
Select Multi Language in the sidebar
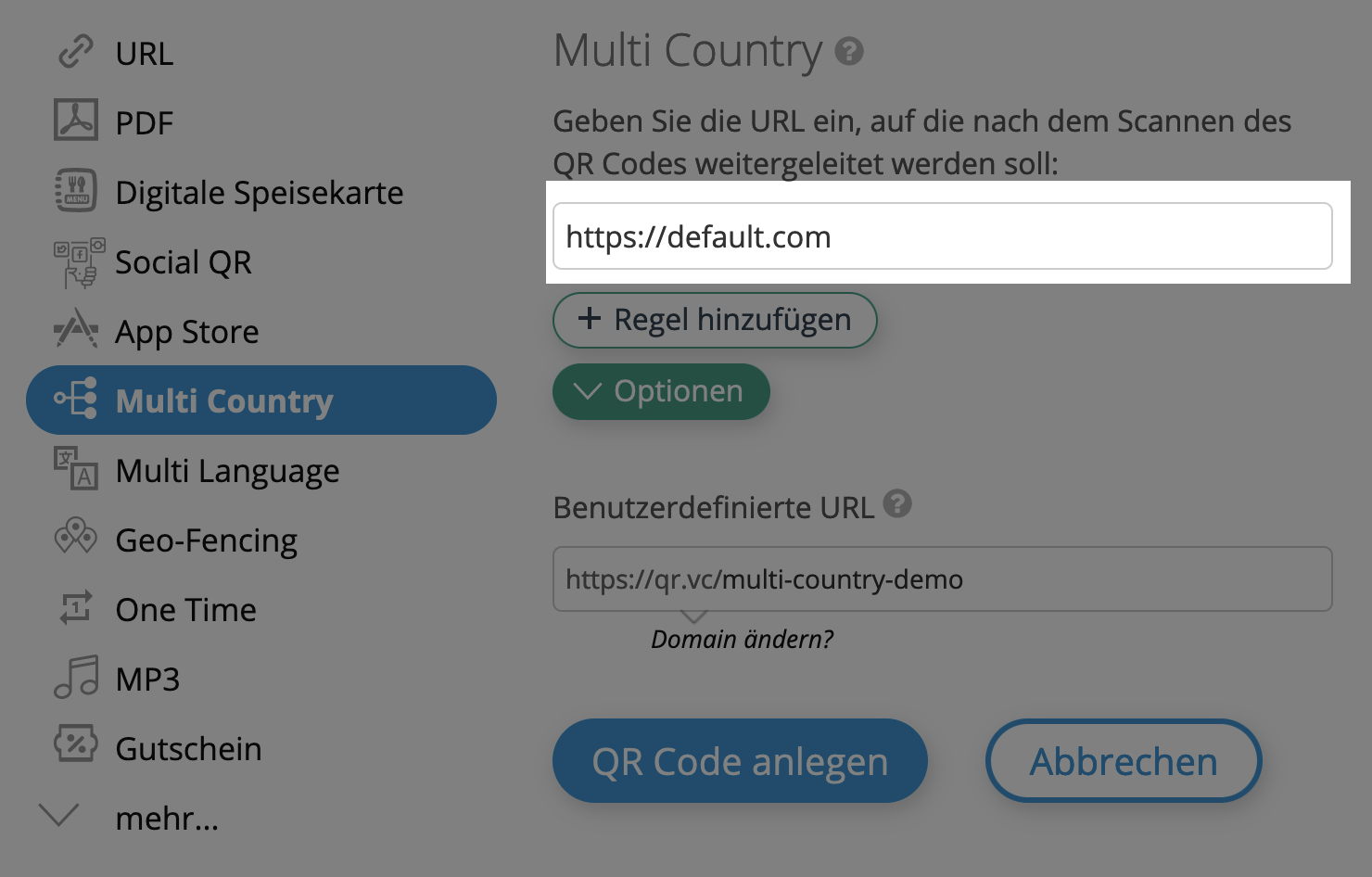pos(227,470)
